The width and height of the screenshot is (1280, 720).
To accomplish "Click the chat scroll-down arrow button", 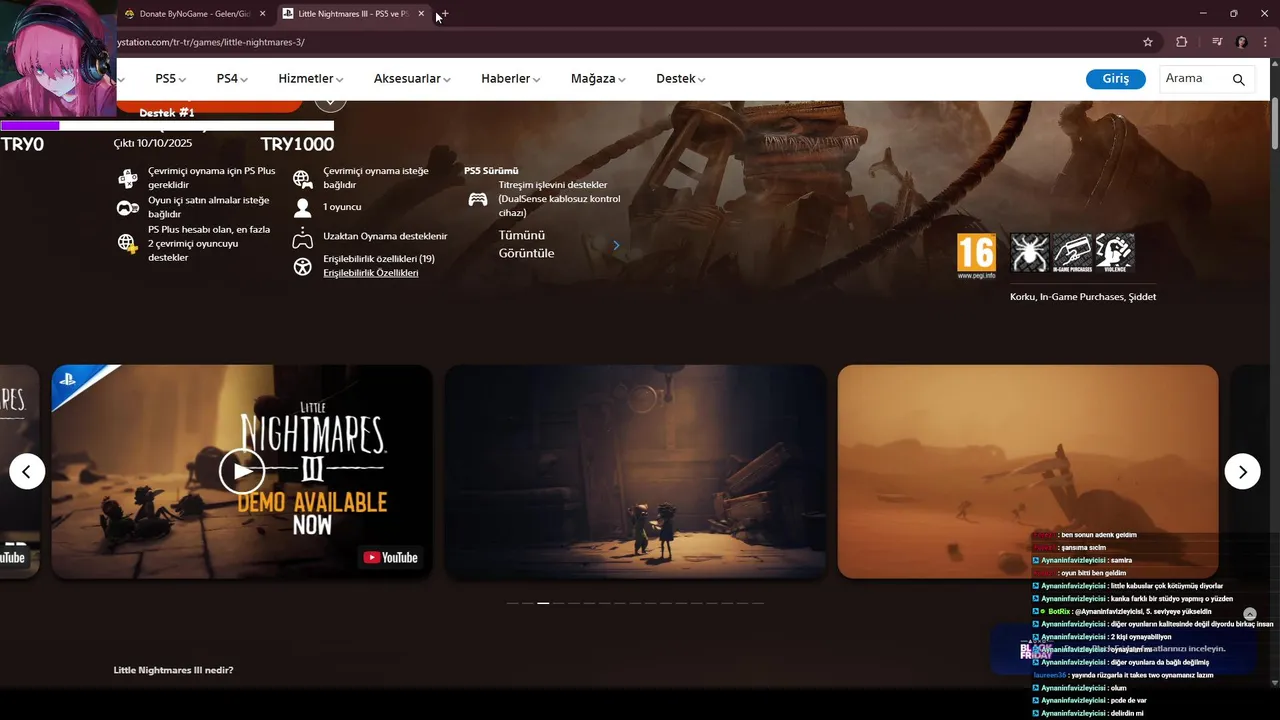I will [x=1249, y=614].
